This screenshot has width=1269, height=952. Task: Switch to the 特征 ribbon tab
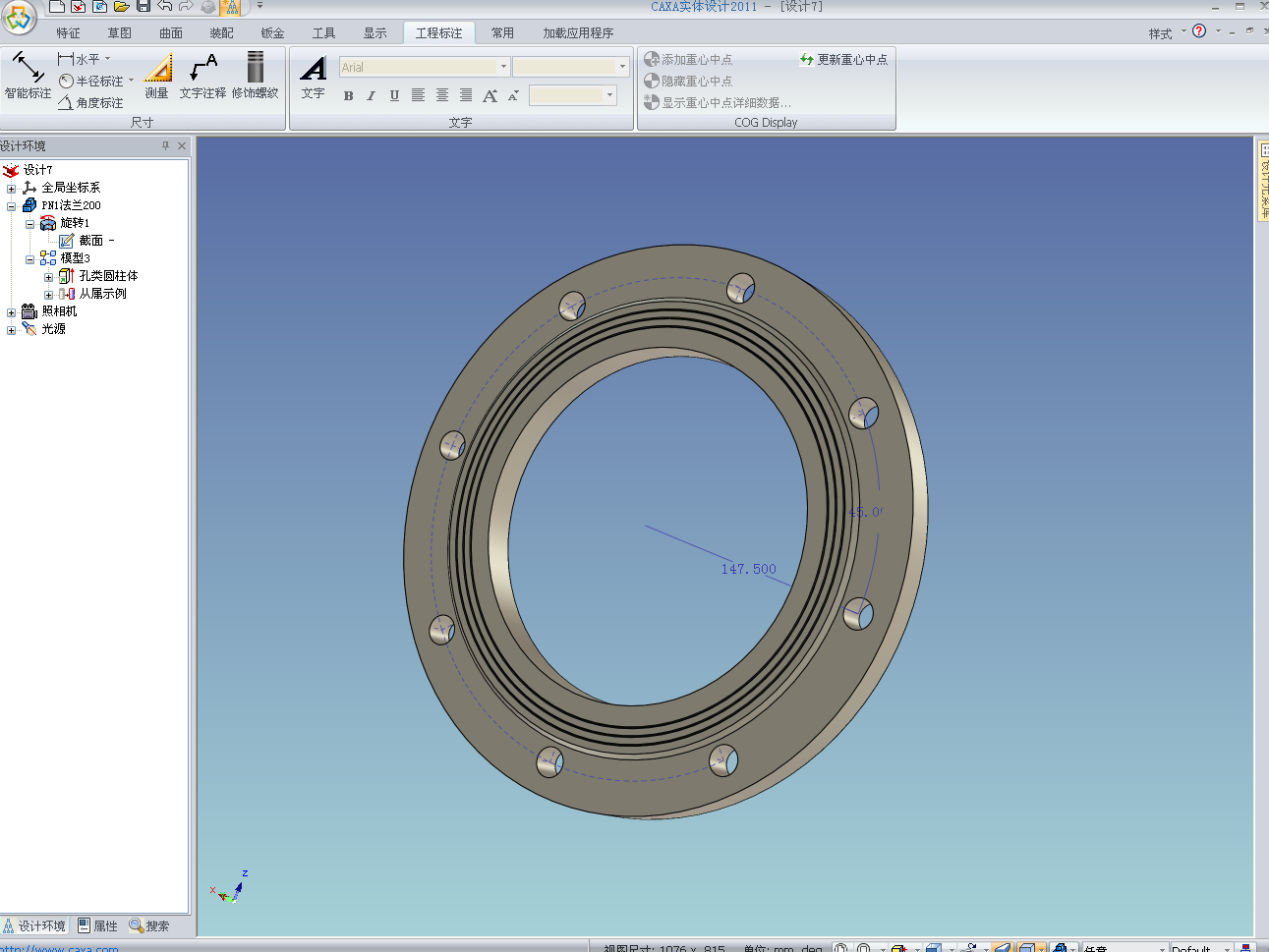point(68,33)
